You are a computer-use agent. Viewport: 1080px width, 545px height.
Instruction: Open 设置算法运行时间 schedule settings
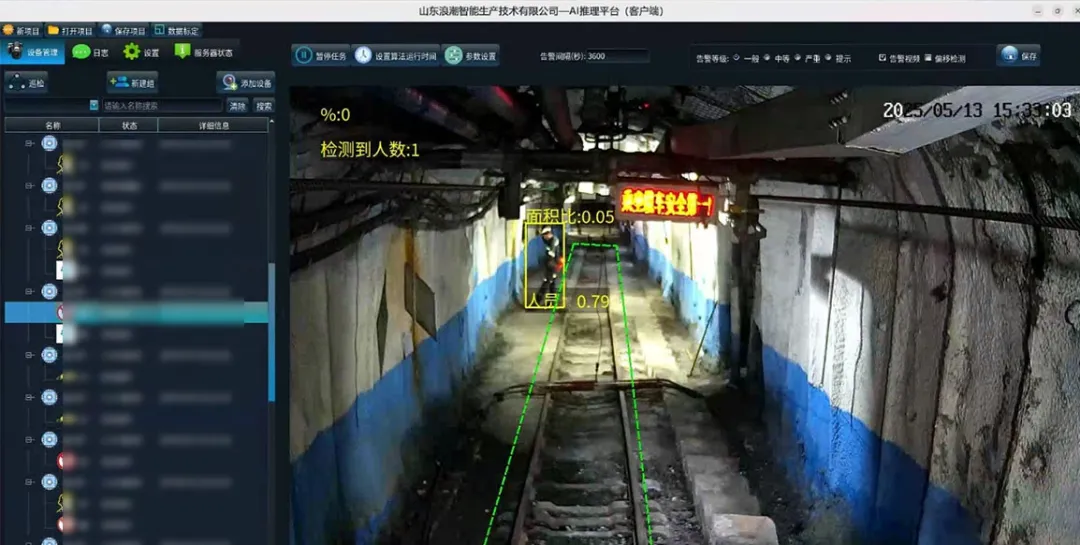coord(395,56)
